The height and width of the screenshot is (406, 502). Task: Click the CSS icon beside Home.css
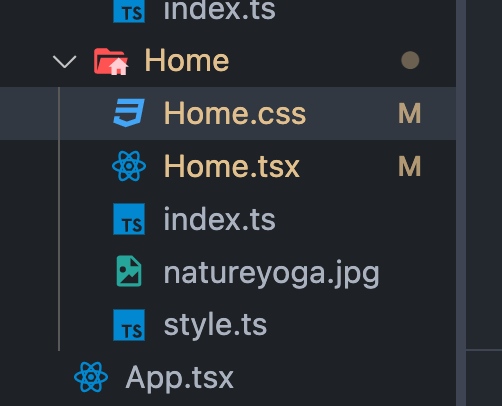129,113
